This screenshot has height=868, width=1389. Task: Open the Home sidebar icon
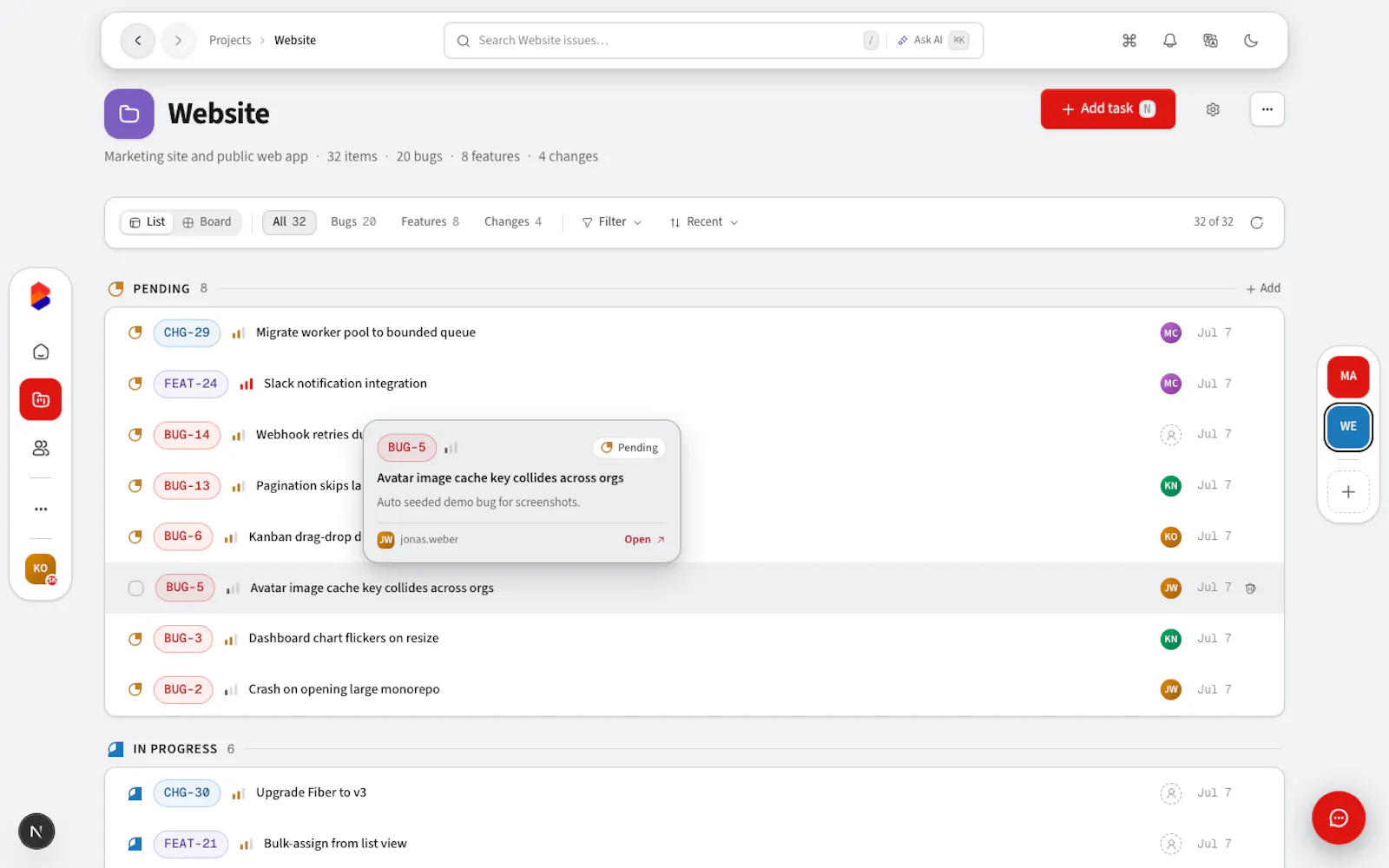[x=41, y=352]
